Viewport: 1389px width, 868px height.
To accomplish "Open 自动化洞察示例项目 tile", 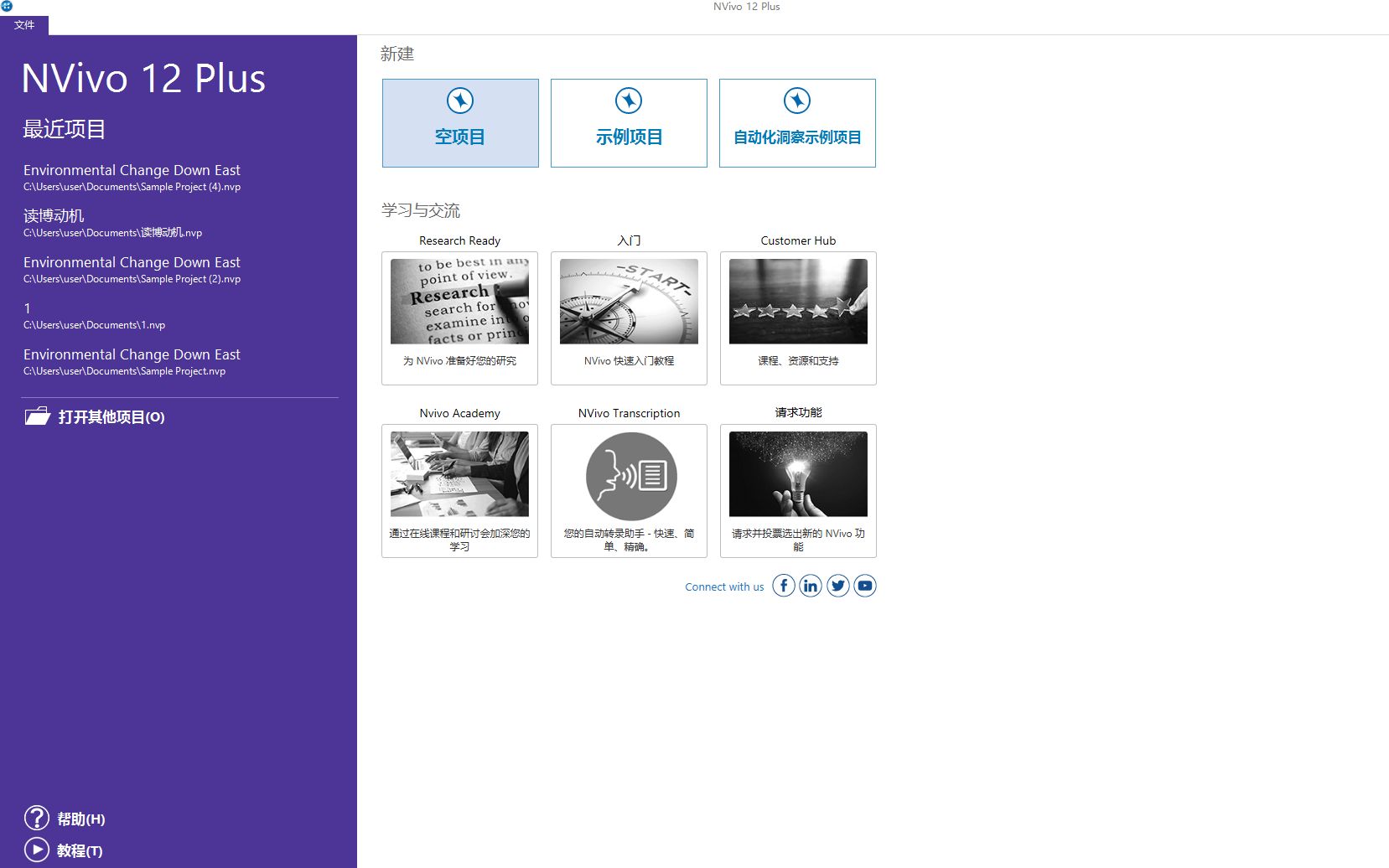I will tap(797, 123).
